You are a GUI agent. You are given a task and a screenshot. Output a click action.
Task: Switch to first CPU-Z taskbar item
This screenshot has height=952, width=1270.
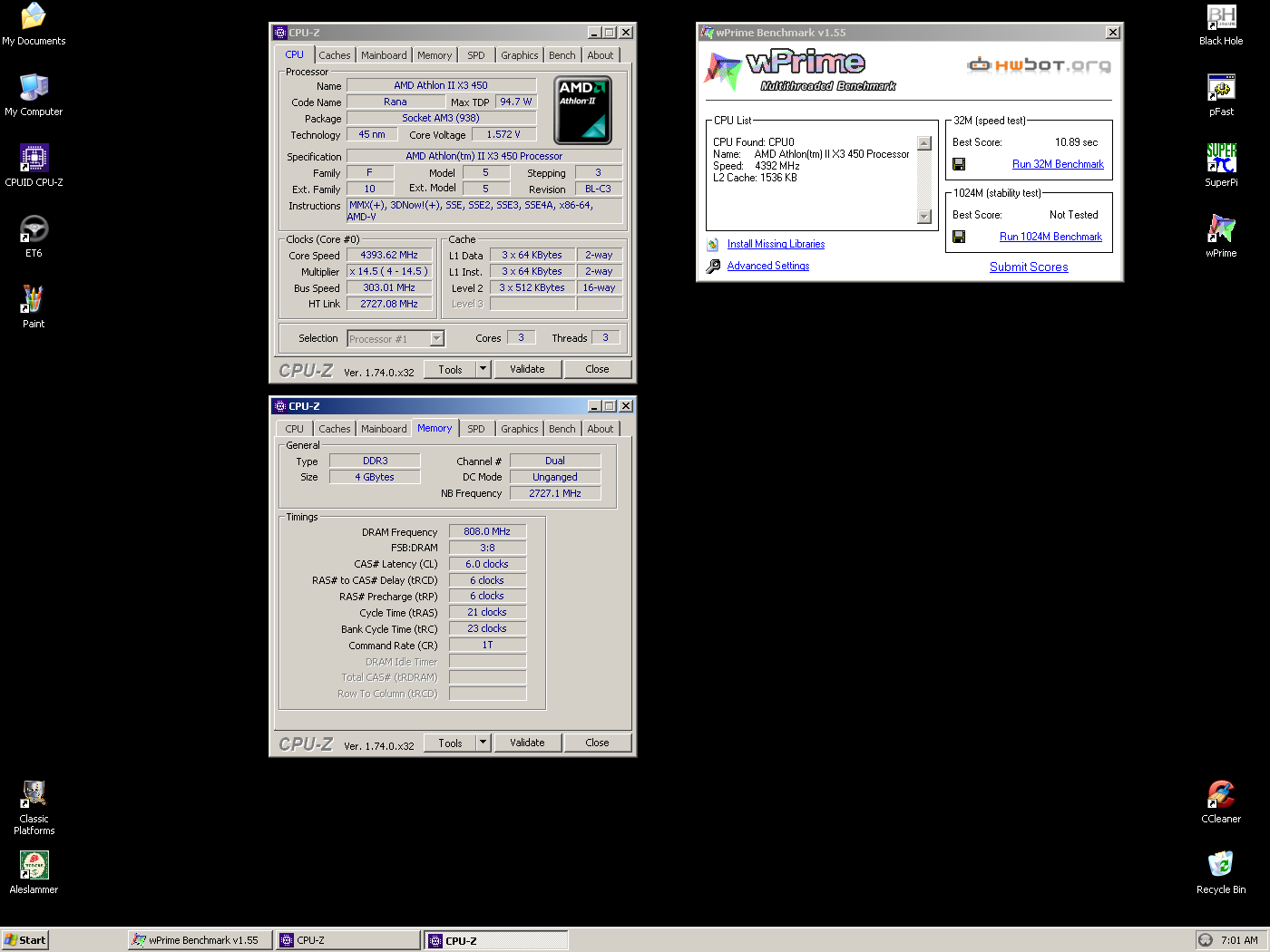pyautogui.click(x=348, y=940)
